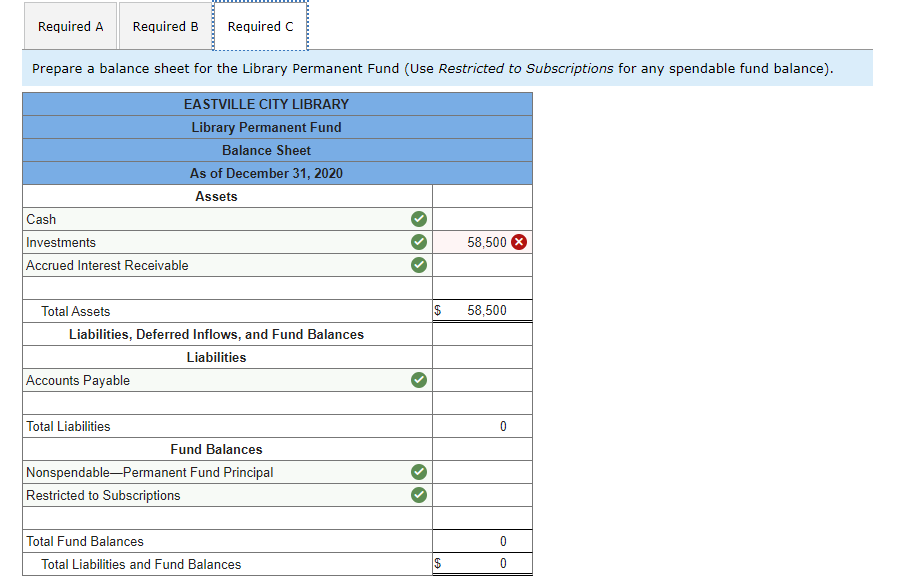Click the checkmark icon next to Investments
This screenshot has width=917, height=584.
pos(418,241)
